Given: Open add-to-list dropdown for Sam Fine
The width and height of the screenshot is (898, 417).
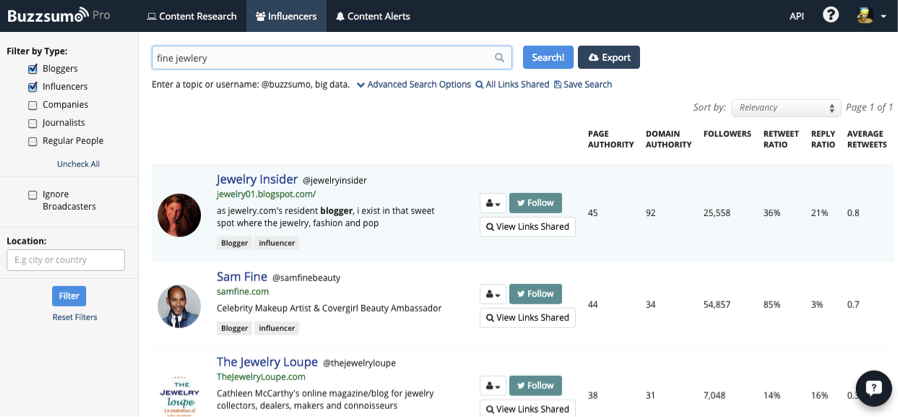Looking at the screenshot, I should (x=493, y=294).
